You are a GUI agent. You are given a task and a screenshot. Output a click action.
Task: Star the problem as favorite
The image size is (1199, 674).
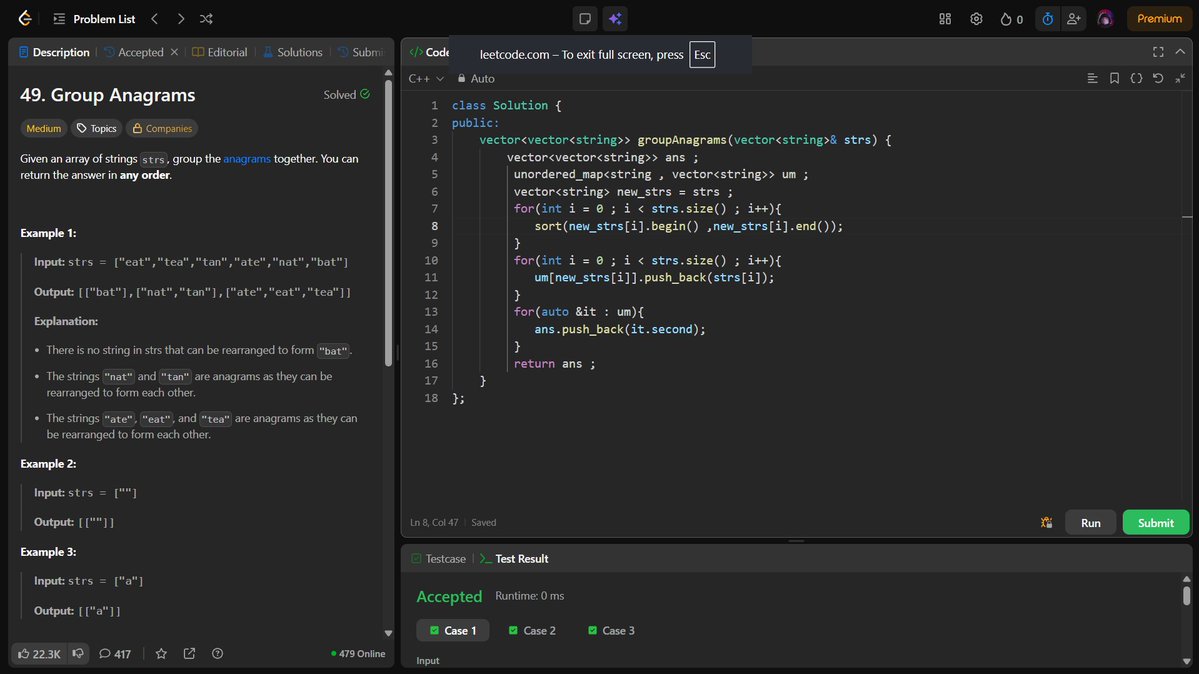161,653
